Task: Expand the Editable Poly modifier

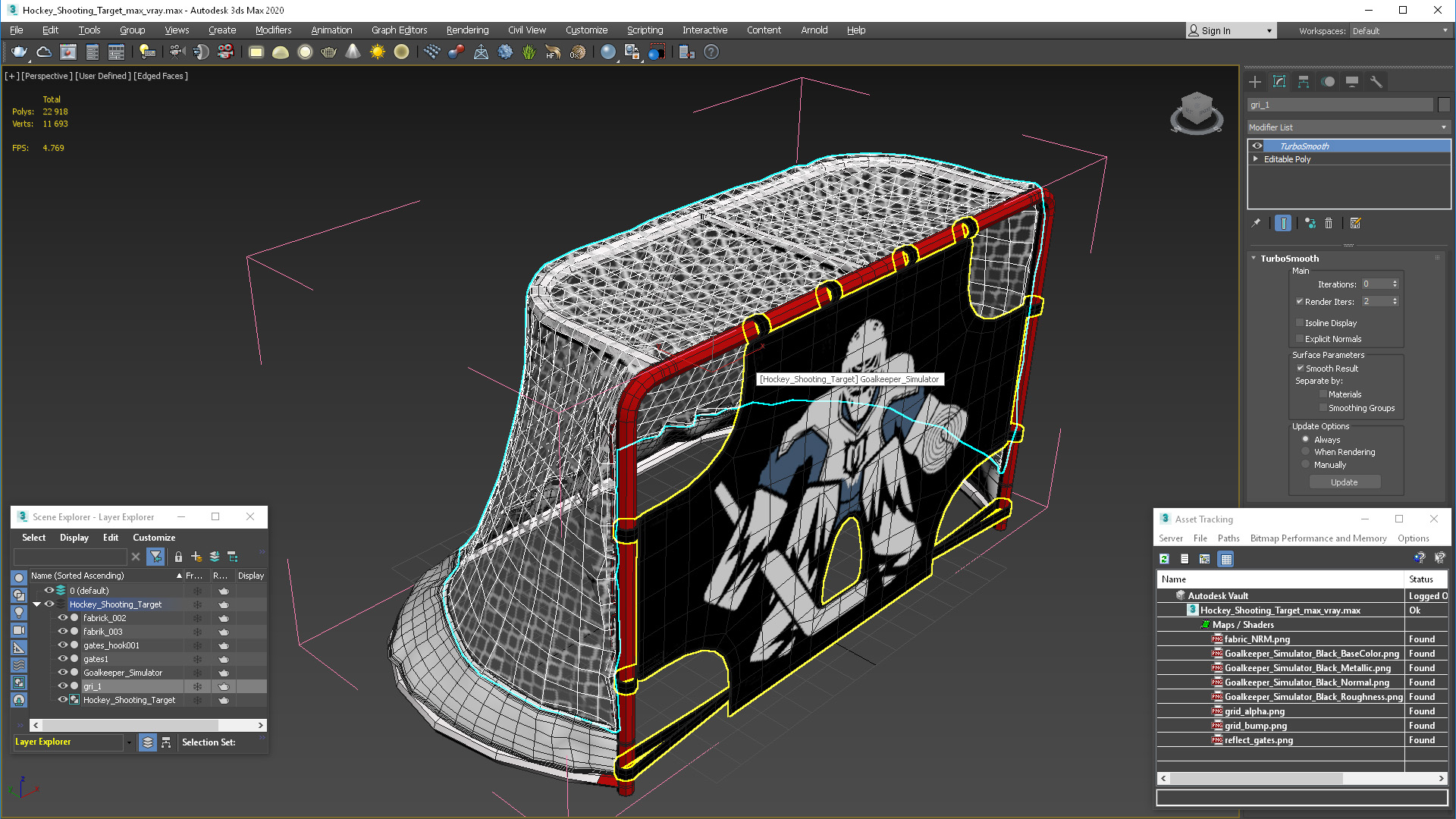Action: [1256, 158]
